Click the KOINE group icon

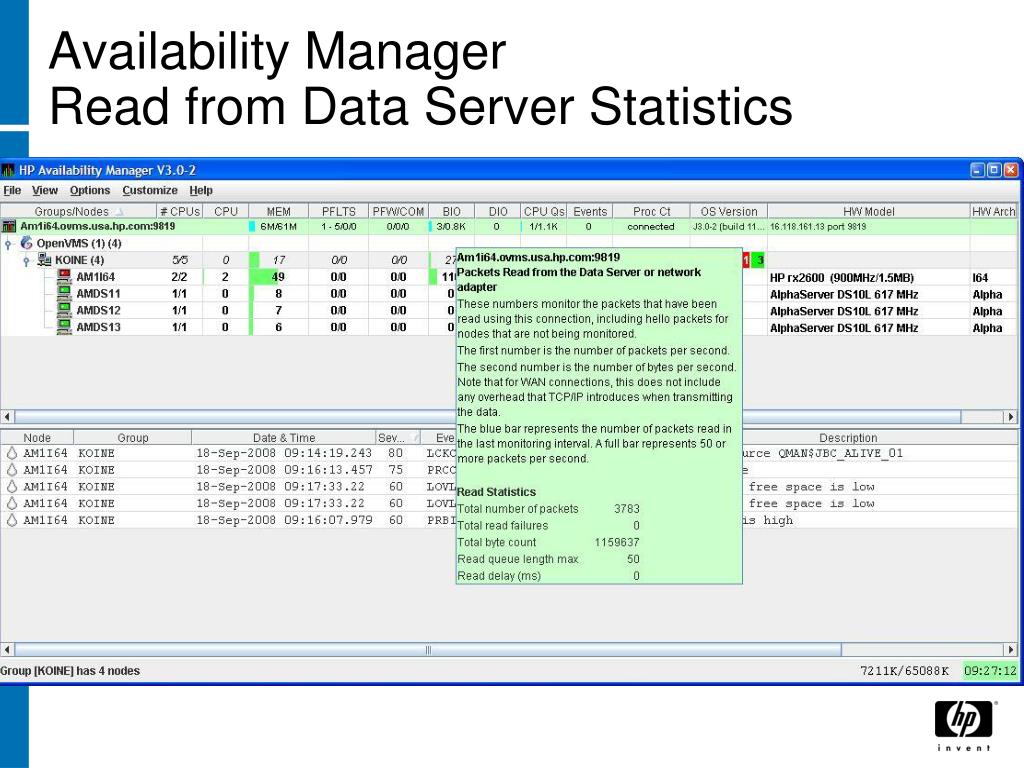coord(44,260)
